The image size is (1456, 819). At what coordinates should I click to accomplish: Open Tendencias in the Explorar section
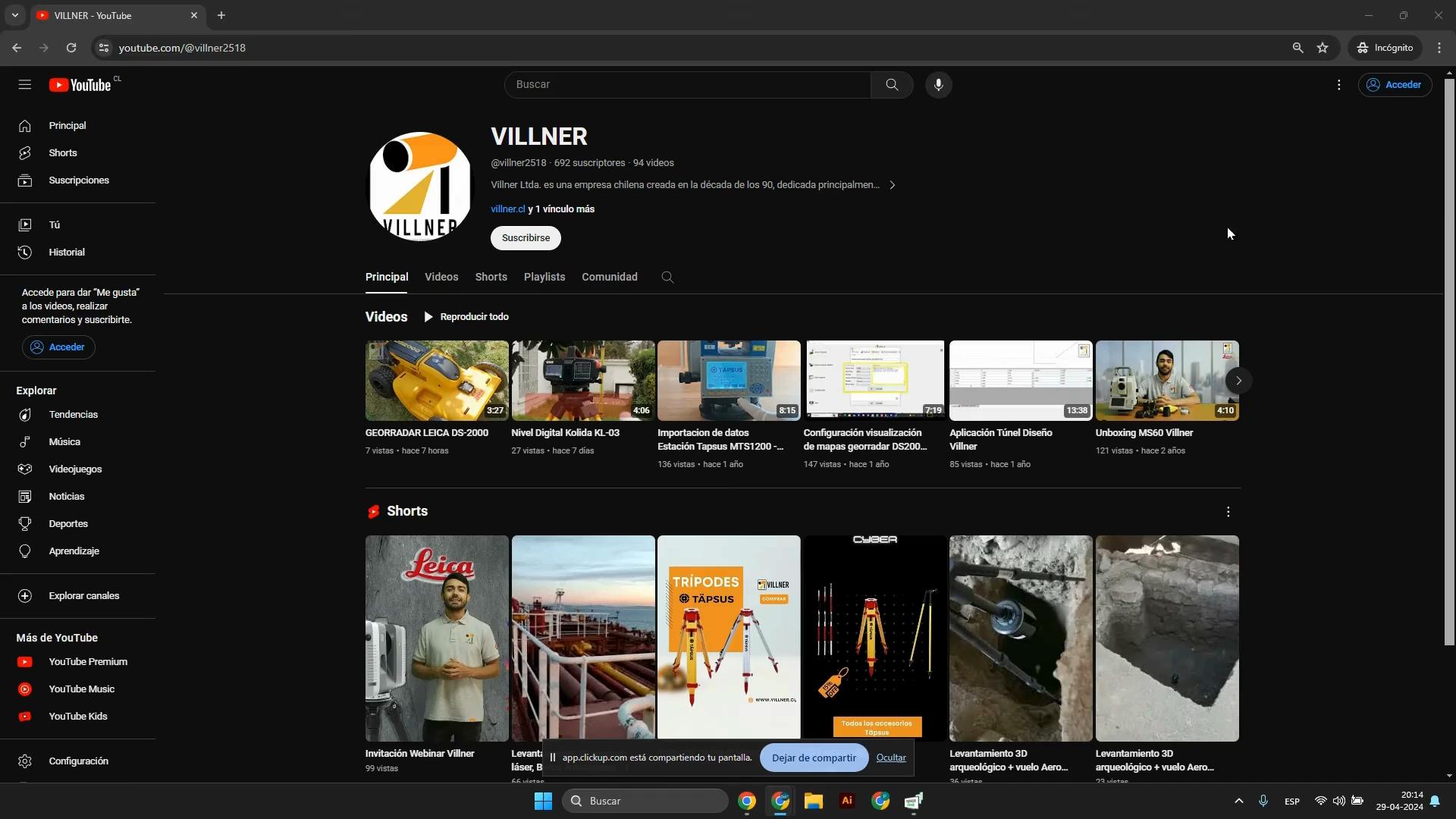73,414
